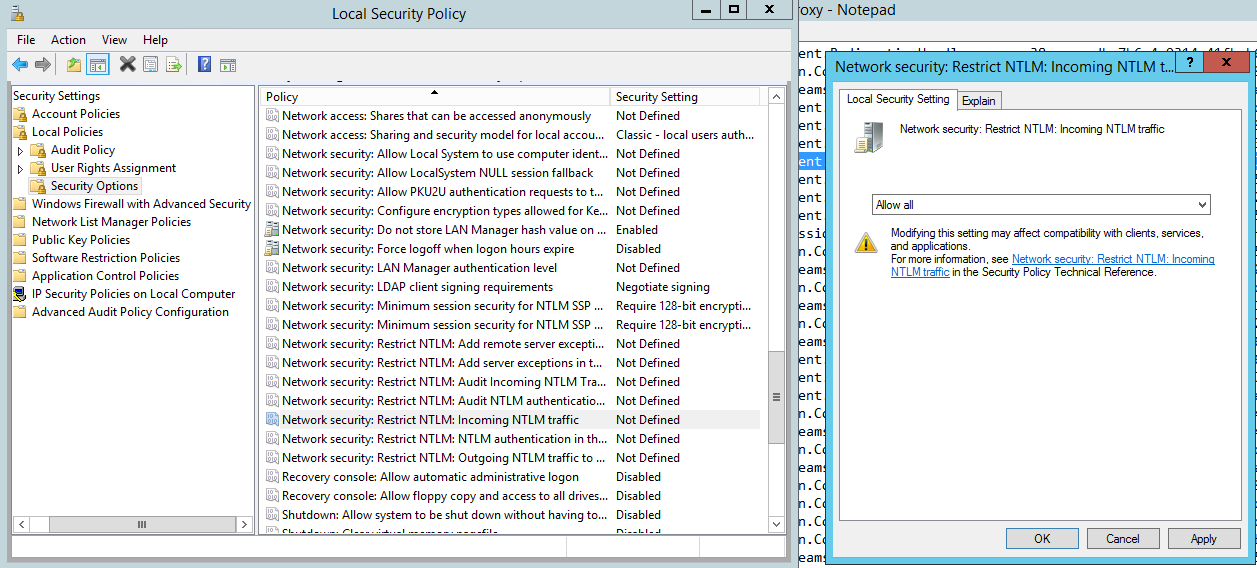1257x568 pixels.
Task: Select the Local Security Setting tab
Action: tap(898, 99)
